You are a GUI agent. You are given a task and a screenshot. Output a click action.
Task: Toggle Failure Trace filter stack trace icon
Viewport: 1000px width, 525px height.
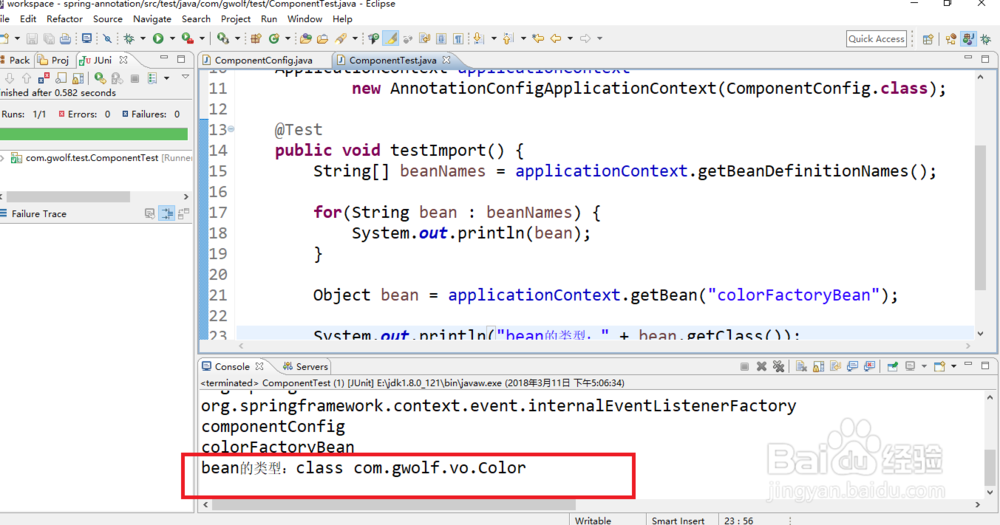tap(166, 214)
